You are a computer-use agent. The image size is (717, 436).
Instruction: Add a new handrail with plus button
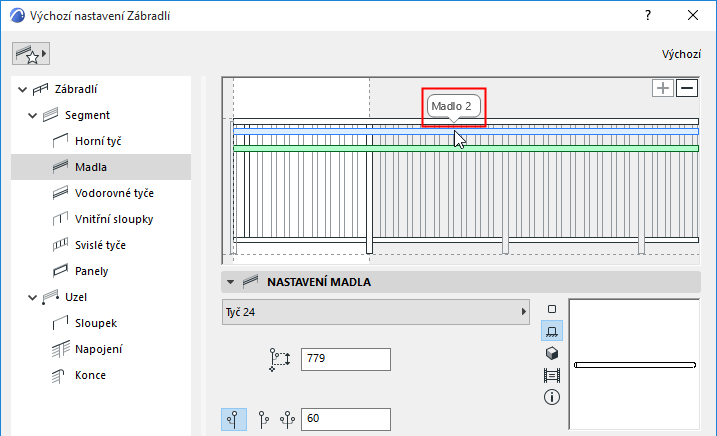point(663,88)
